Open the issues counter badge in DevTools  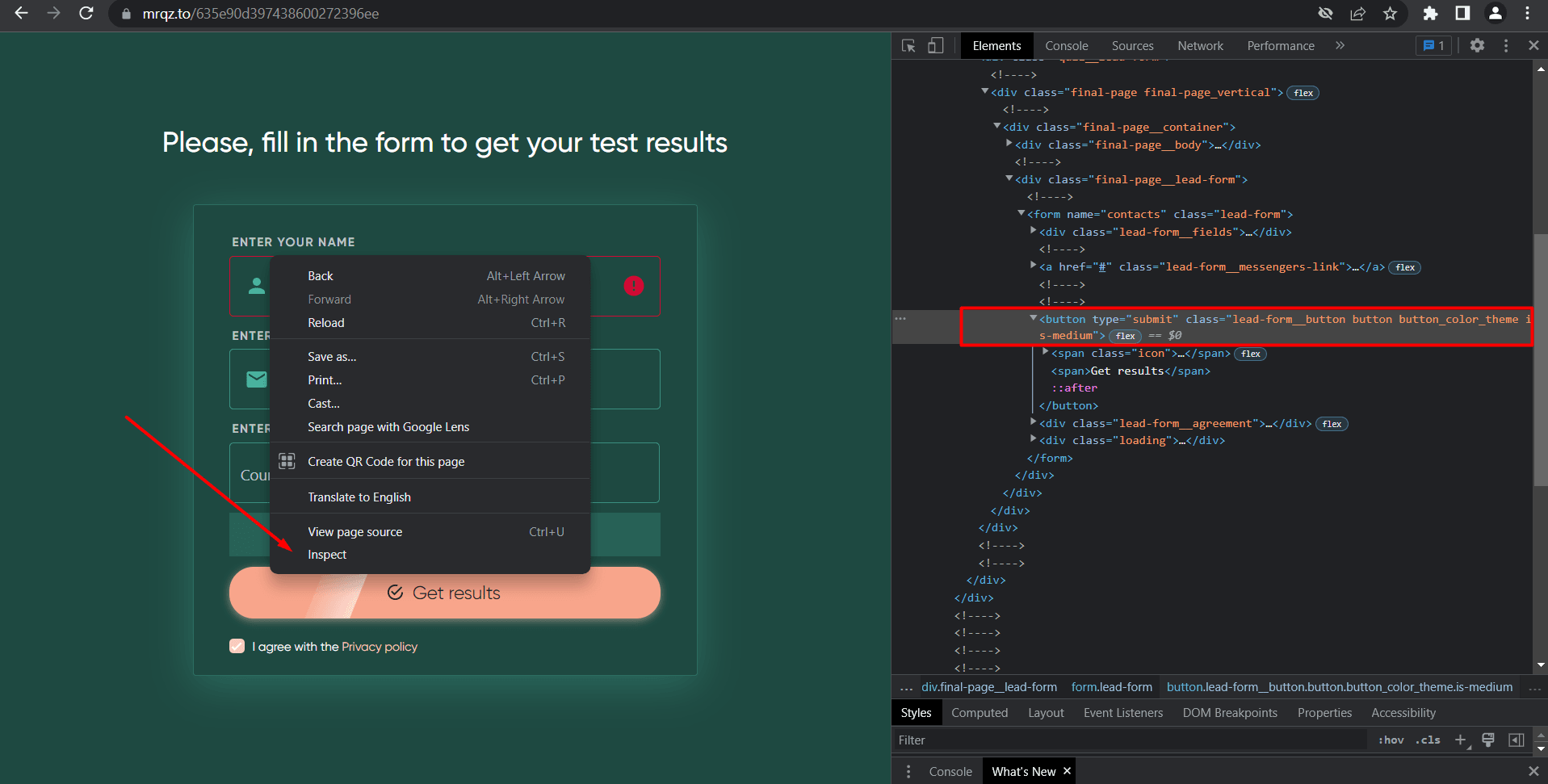point(1433,46)
